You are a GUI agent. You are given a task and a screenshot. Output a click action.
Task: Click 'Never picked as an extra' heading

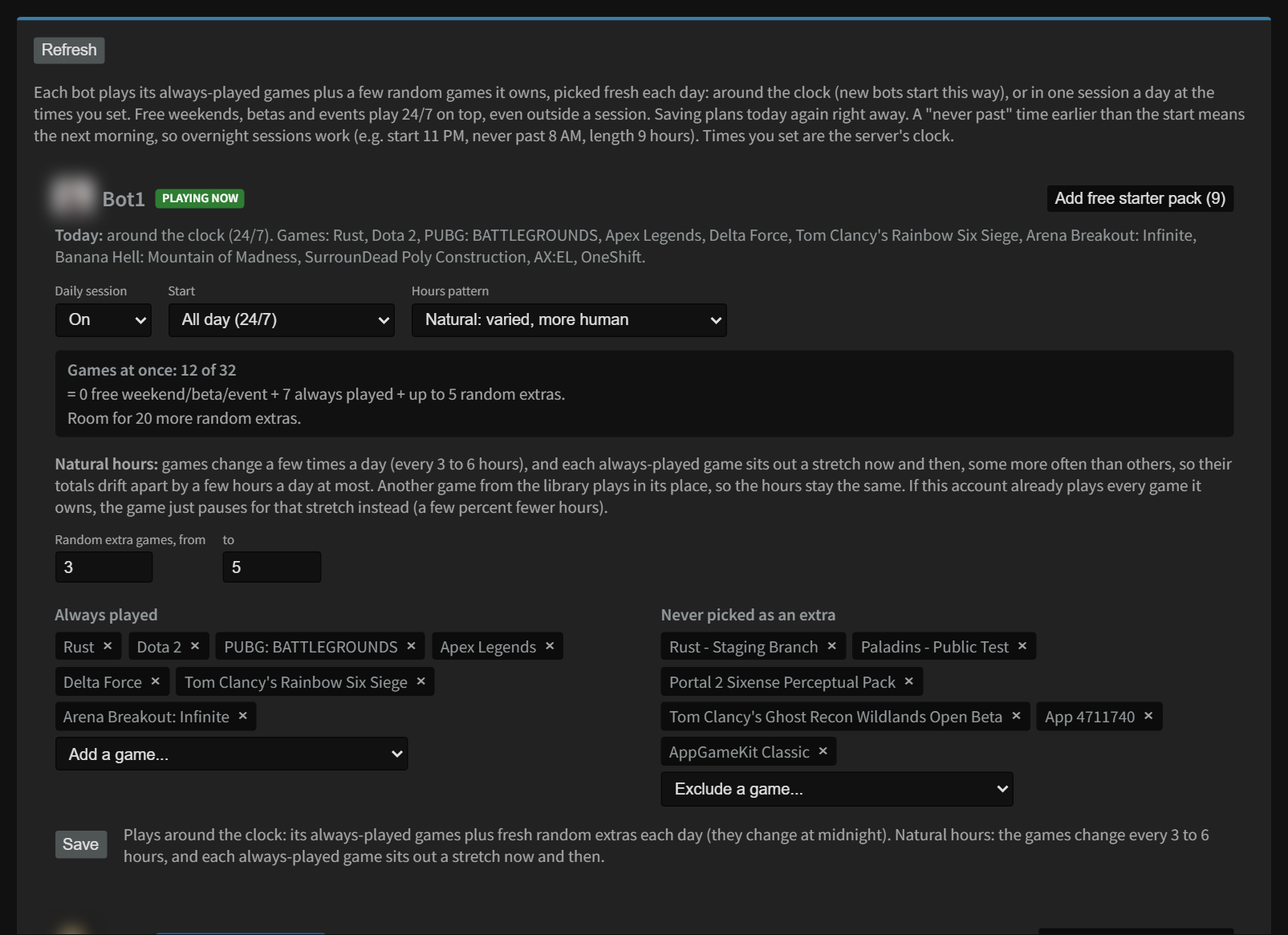(x=748, y=615)
